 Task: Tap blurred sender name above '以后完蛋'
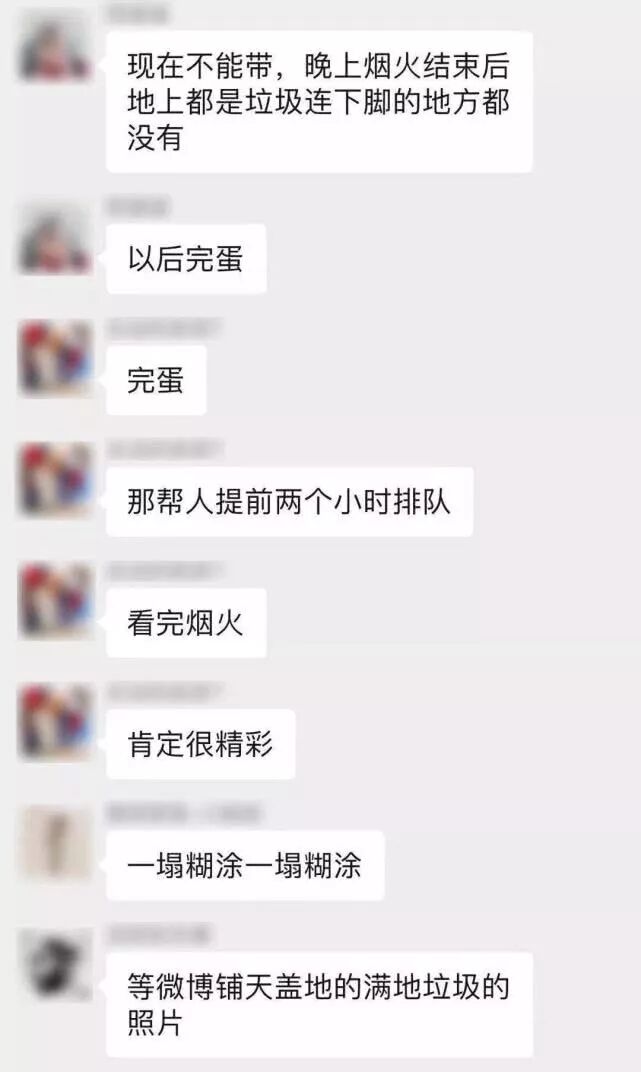click(x=139, y=206)
